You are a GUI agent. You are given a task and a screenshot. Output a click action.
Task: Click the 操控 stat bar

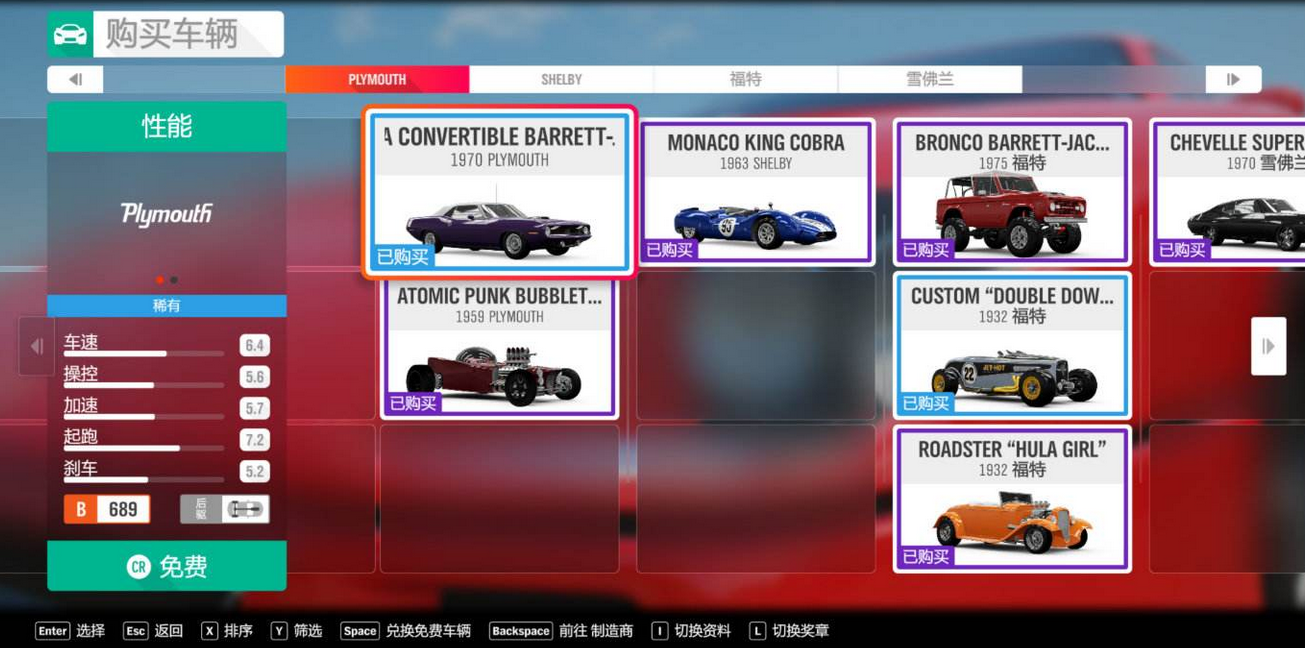coord(144,385)
